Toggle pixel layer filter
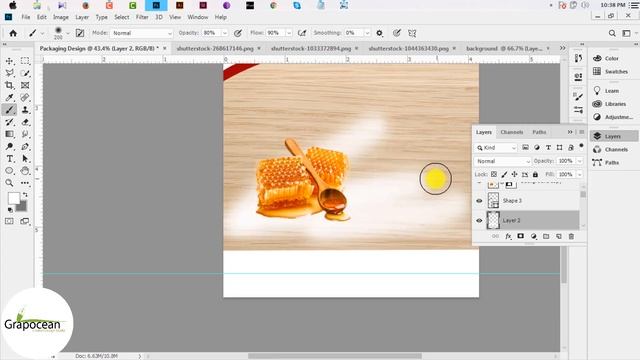The height and width of the screenshot is (360, 640). point(525,147)
